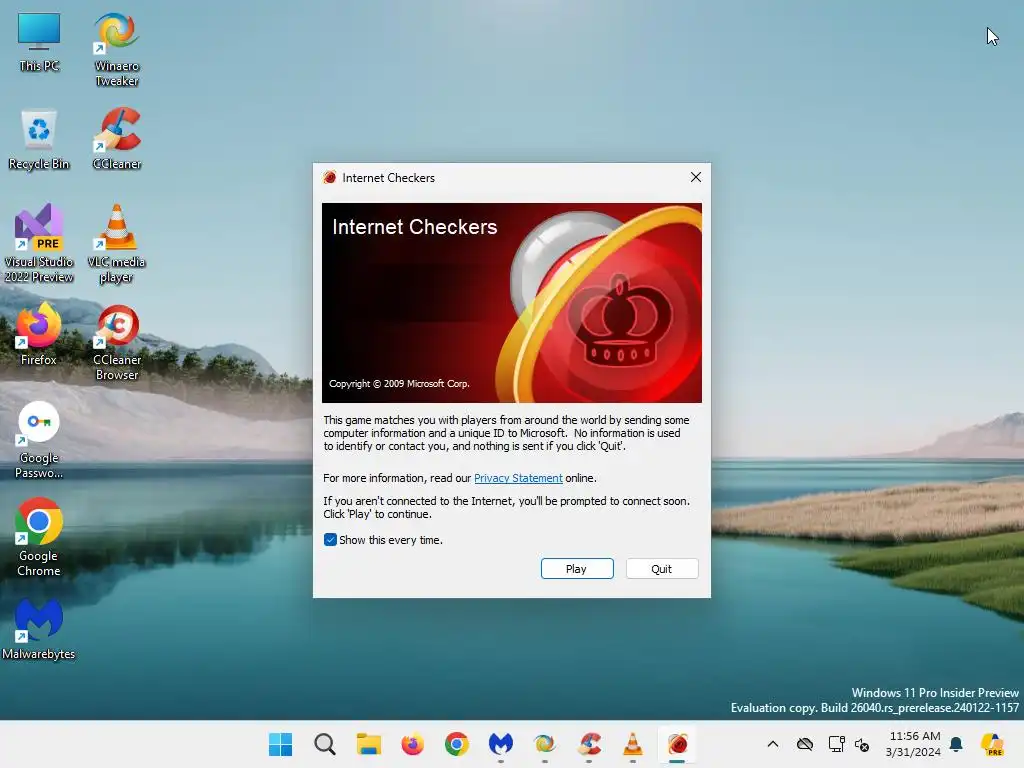This screenshot has height=768, width=1024.
Task: Close the Internet Checkers dialog
Action: coord(696,177)
